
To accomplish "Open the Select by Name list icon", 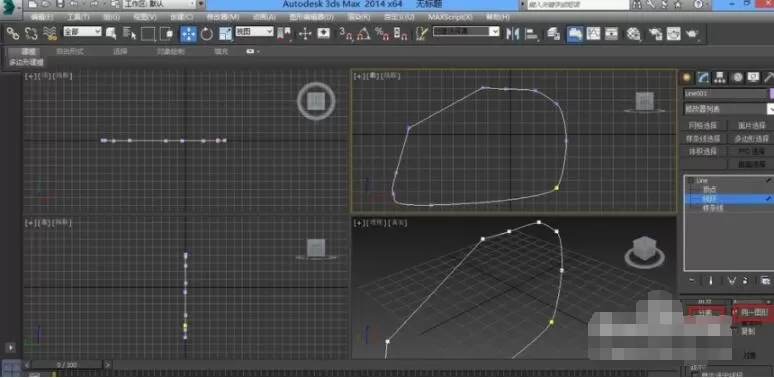I will coord(129,34).
